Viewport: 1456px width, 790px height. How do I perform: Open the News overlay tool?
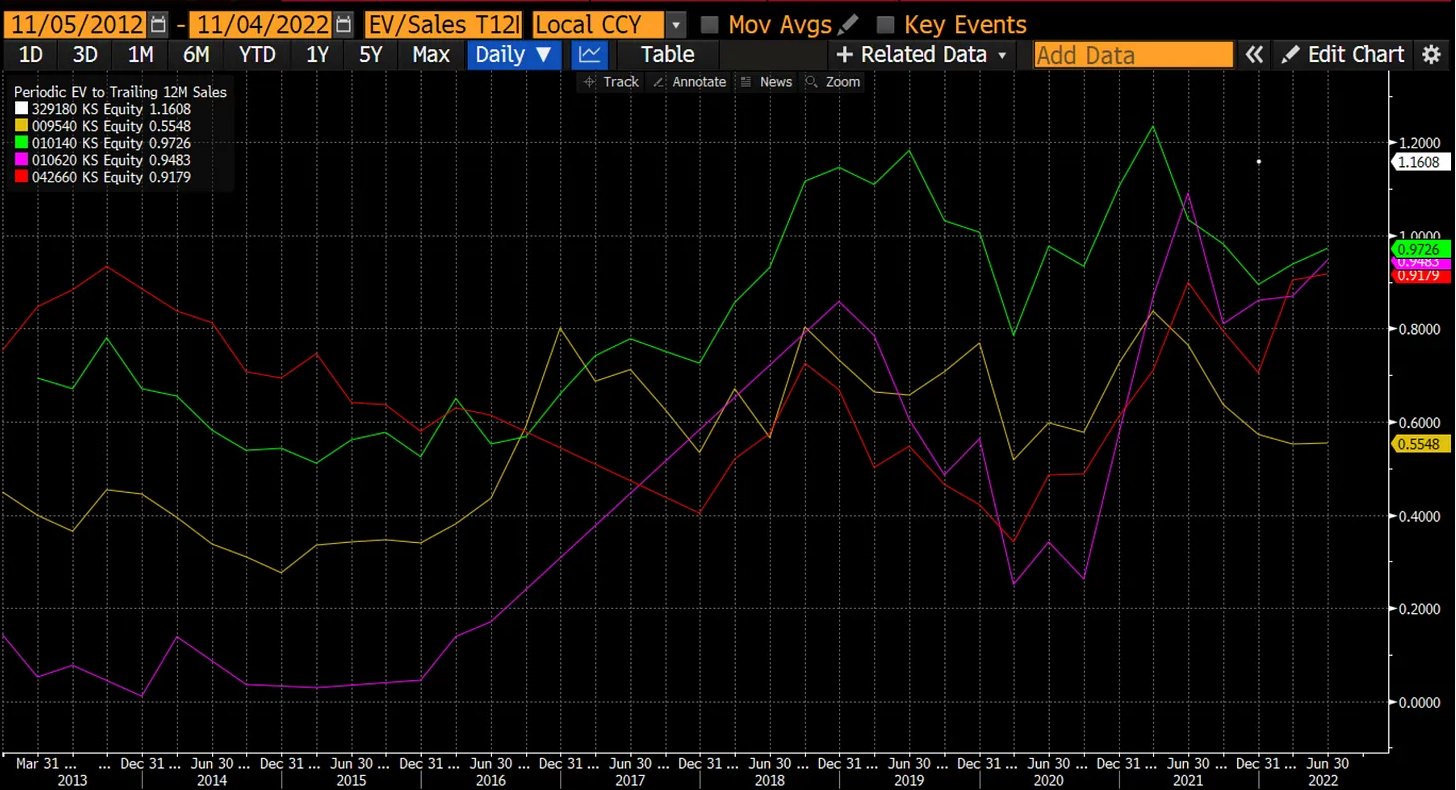pyautogui.click(x=766, y=82)
